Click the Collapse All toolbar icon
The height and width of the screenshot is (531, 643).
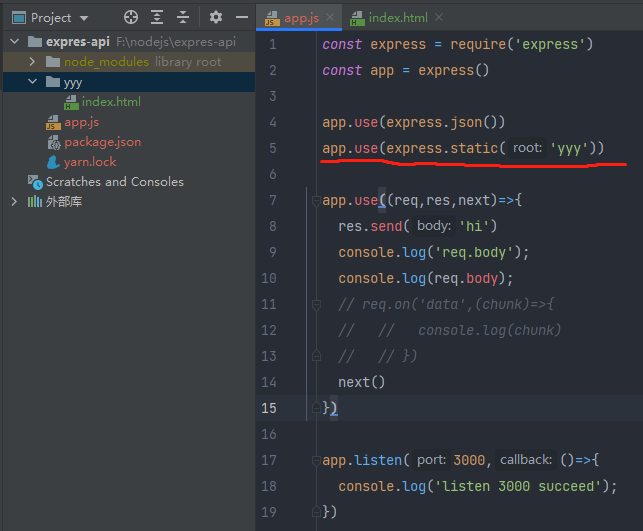pos(182,17)
